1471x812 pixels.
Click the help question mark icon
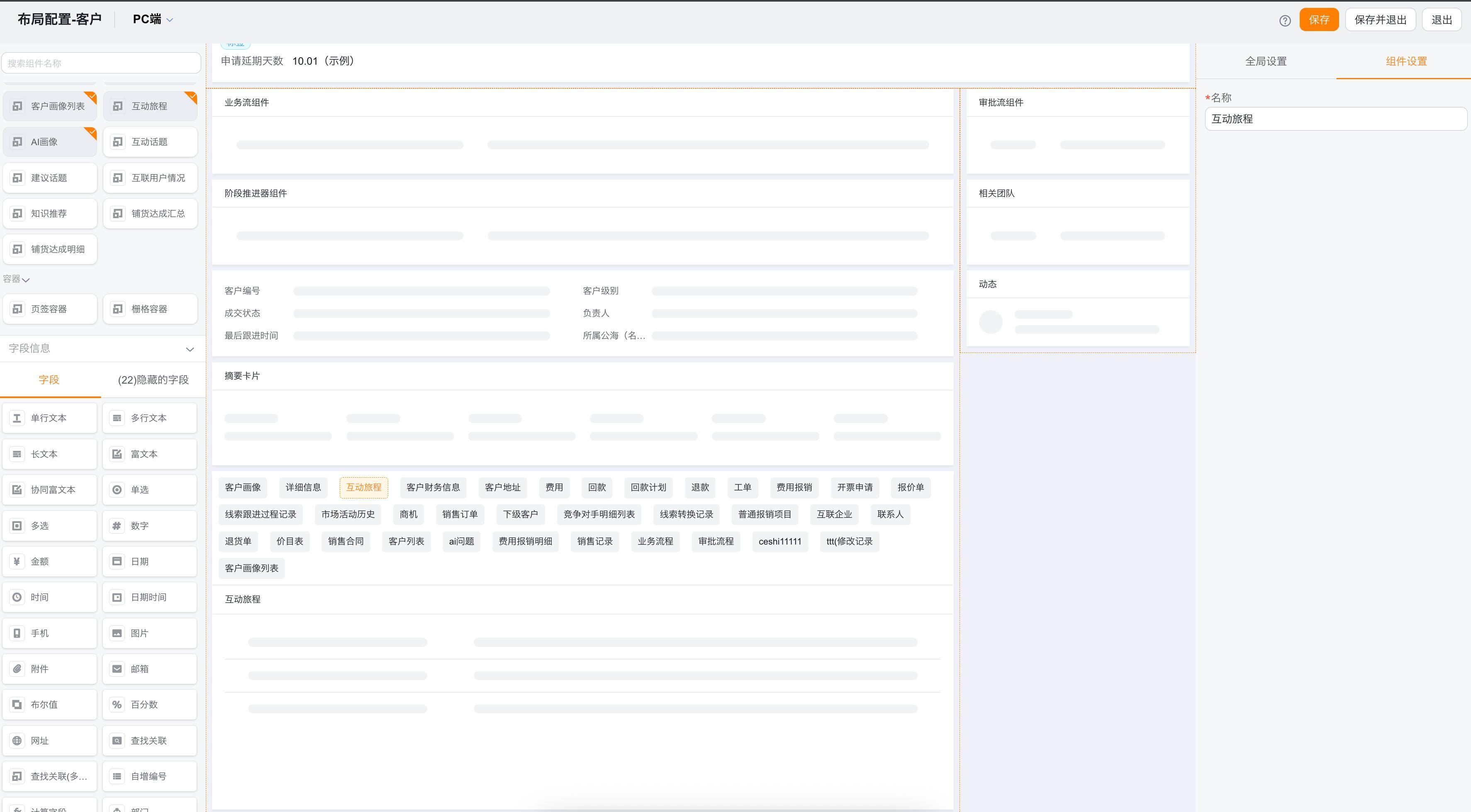click(1285, 21)
